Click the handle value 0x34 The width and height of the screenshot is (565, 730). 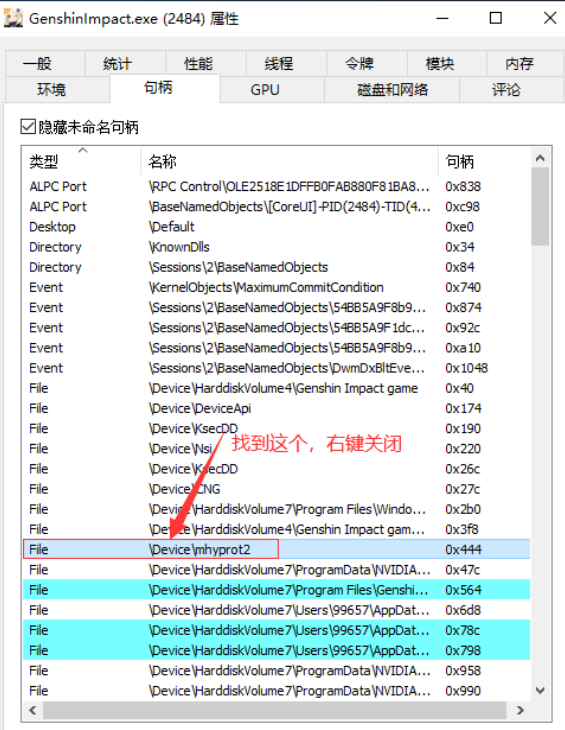[x=459, y=247]
